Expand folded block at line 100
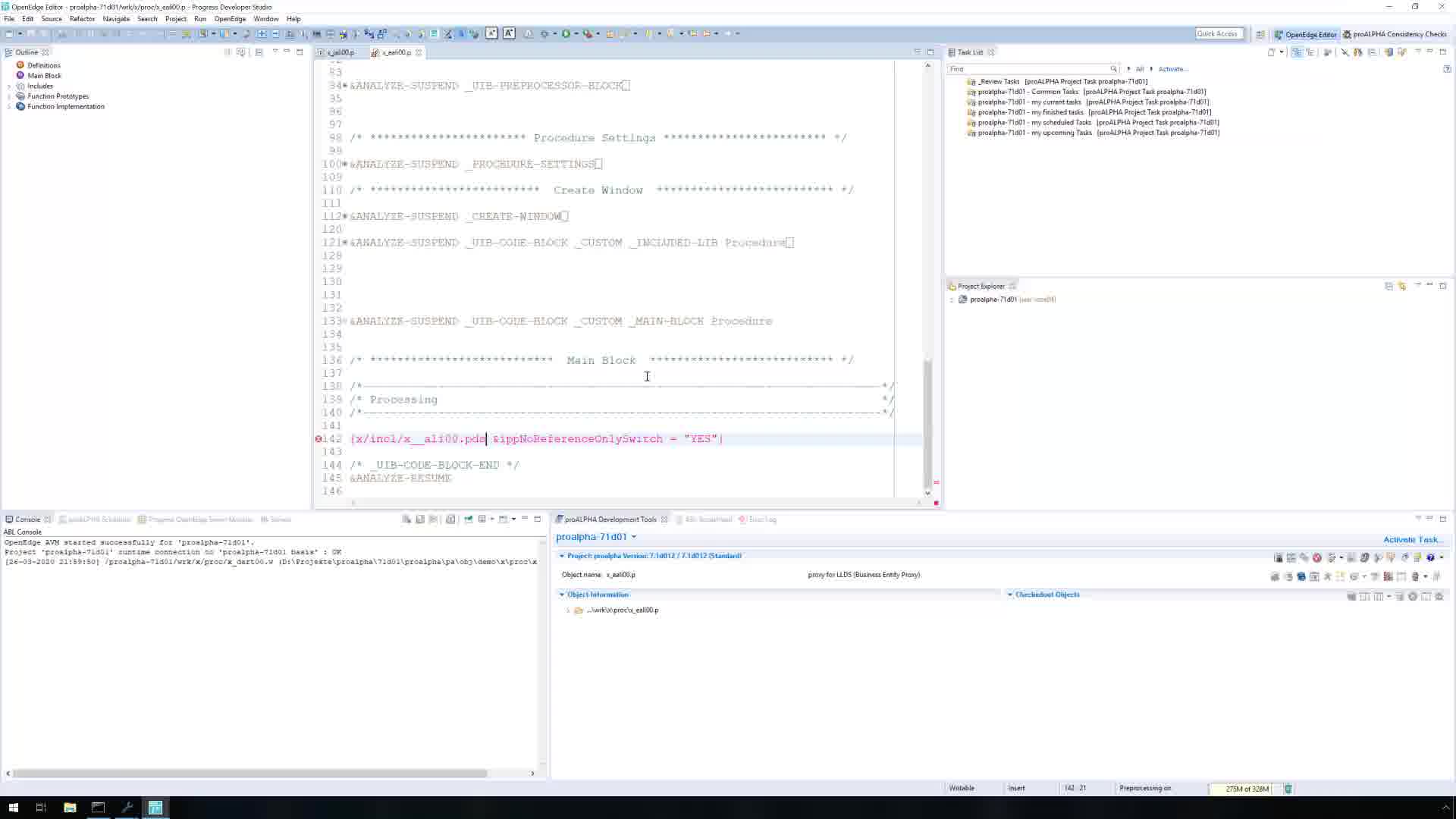 [345, 165]
